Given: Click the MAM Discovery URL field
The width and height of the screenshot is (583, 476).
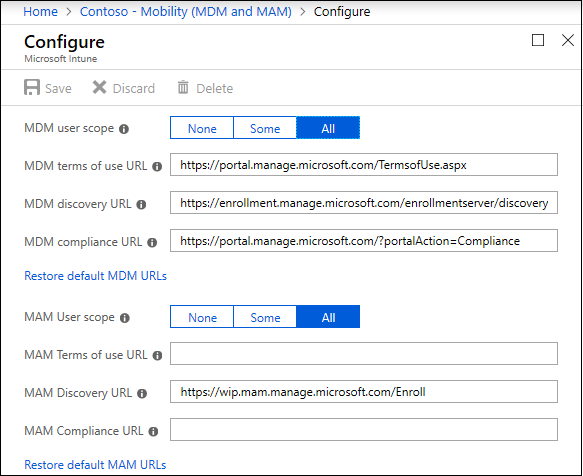Looking at the screenshot, I should (x=364, y=391).
